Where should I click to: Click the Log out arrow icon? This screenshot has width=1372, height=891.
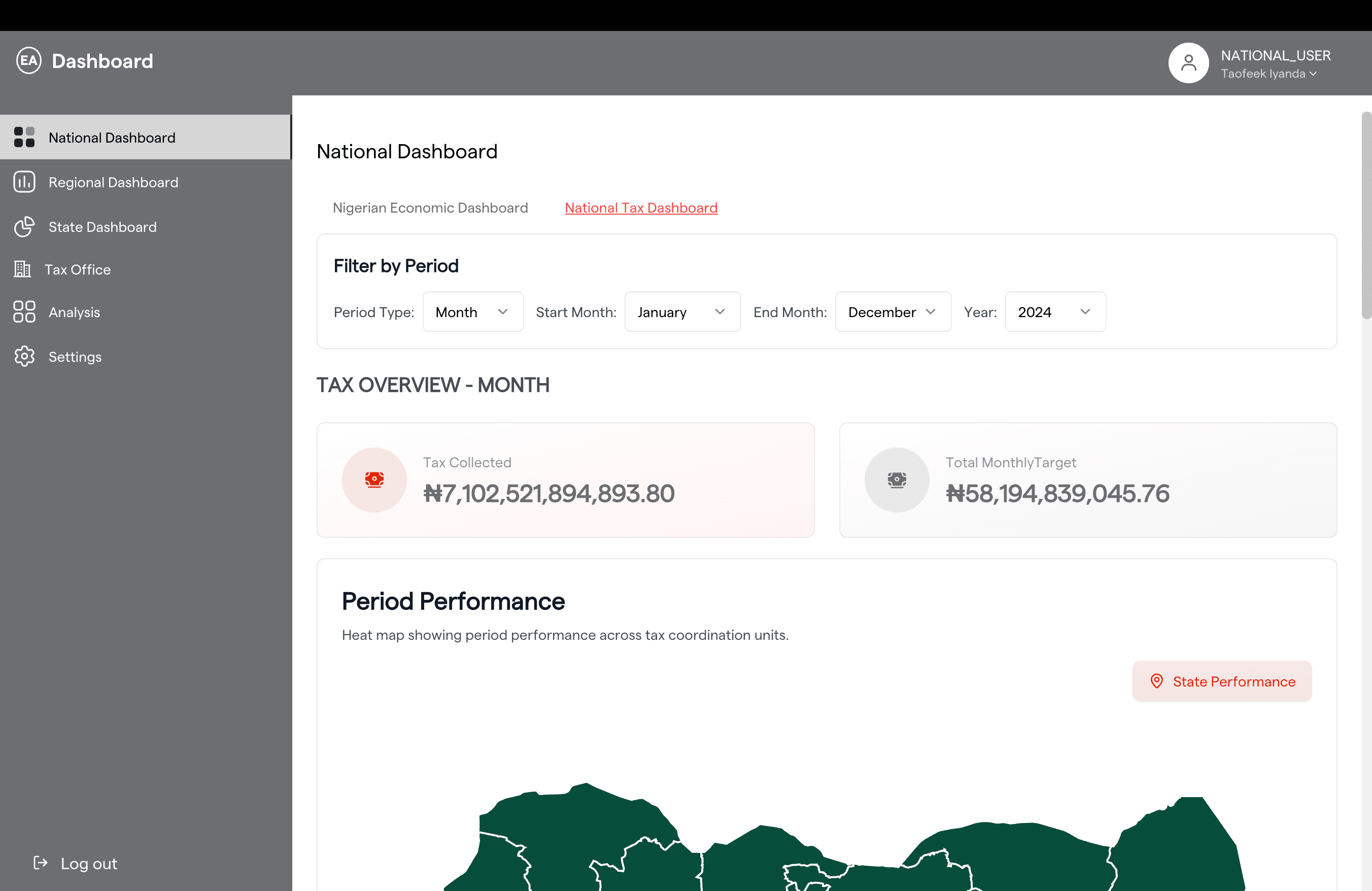(x=41, y=863)
